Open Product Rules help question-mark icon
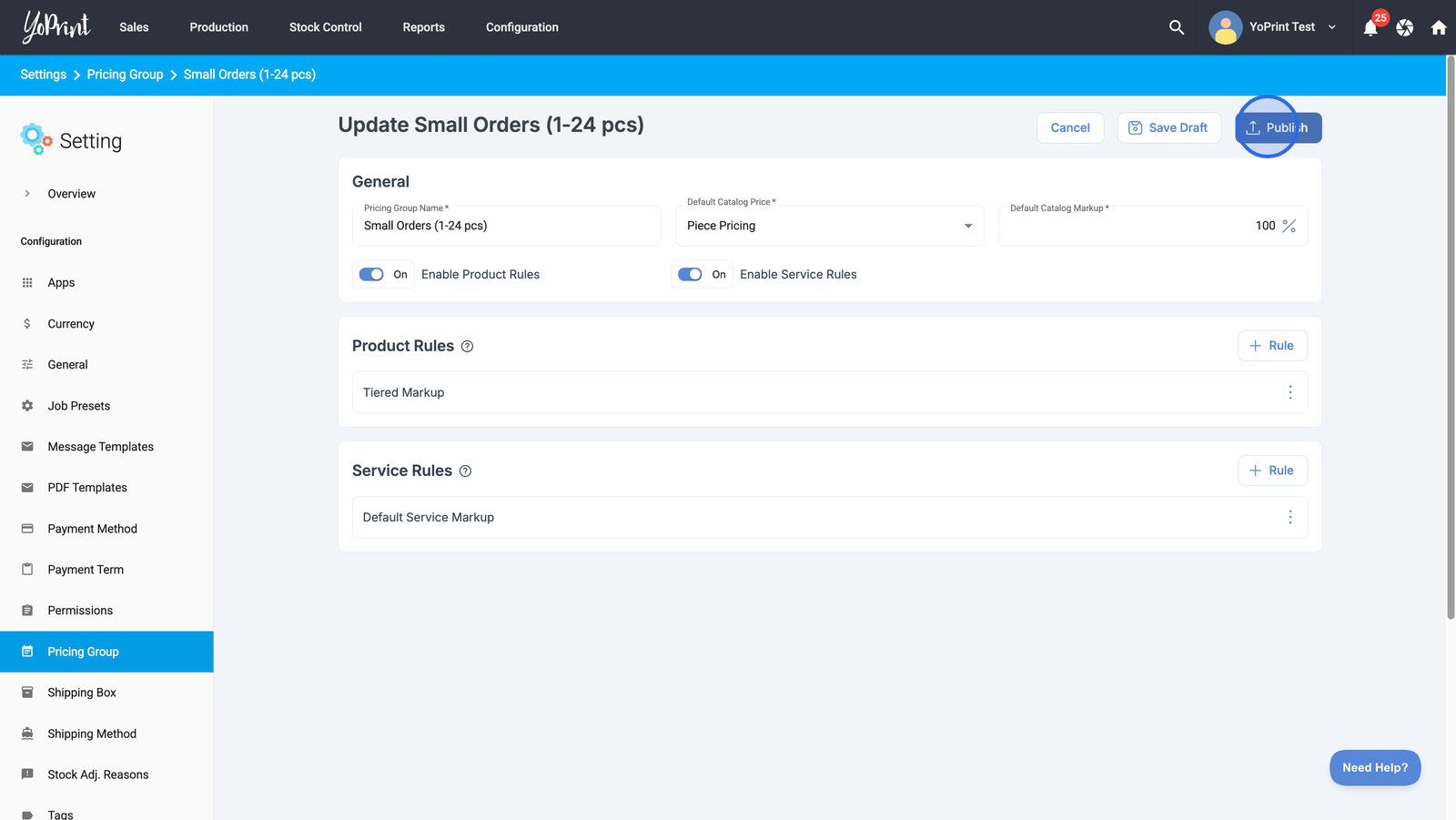 tap(467, 347)
